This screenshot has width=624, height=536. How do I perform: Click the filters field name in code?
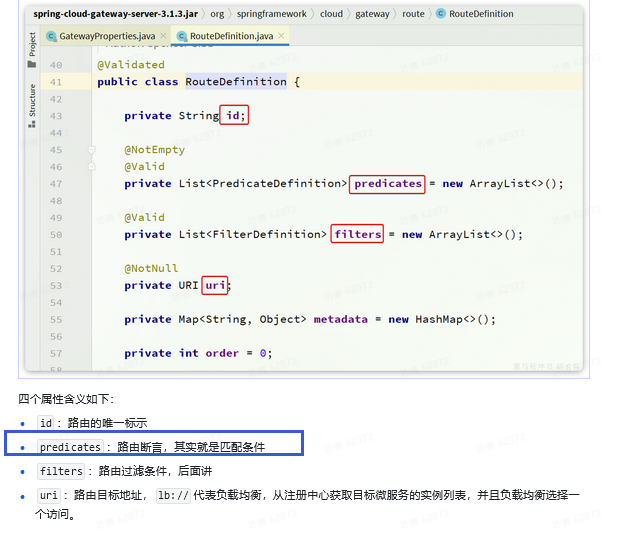pyautogui.click(x=358, y=234)
